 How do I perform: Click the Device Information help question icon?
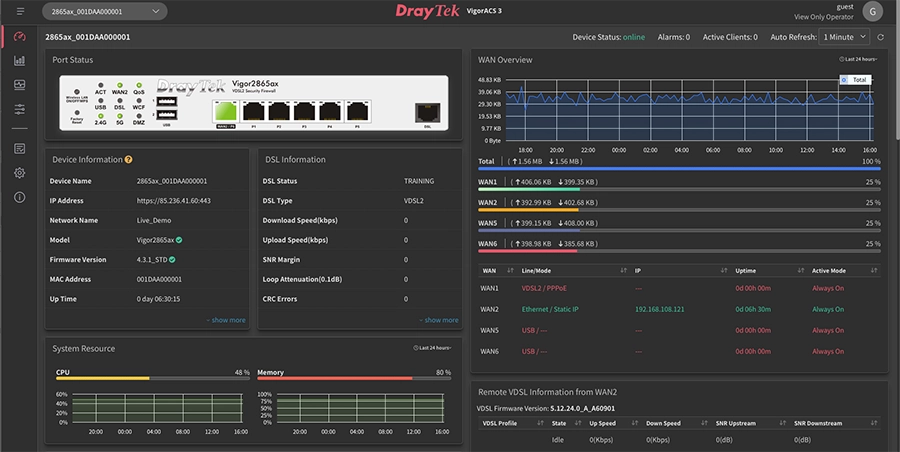pyautogui.click(x=129, y=160)
